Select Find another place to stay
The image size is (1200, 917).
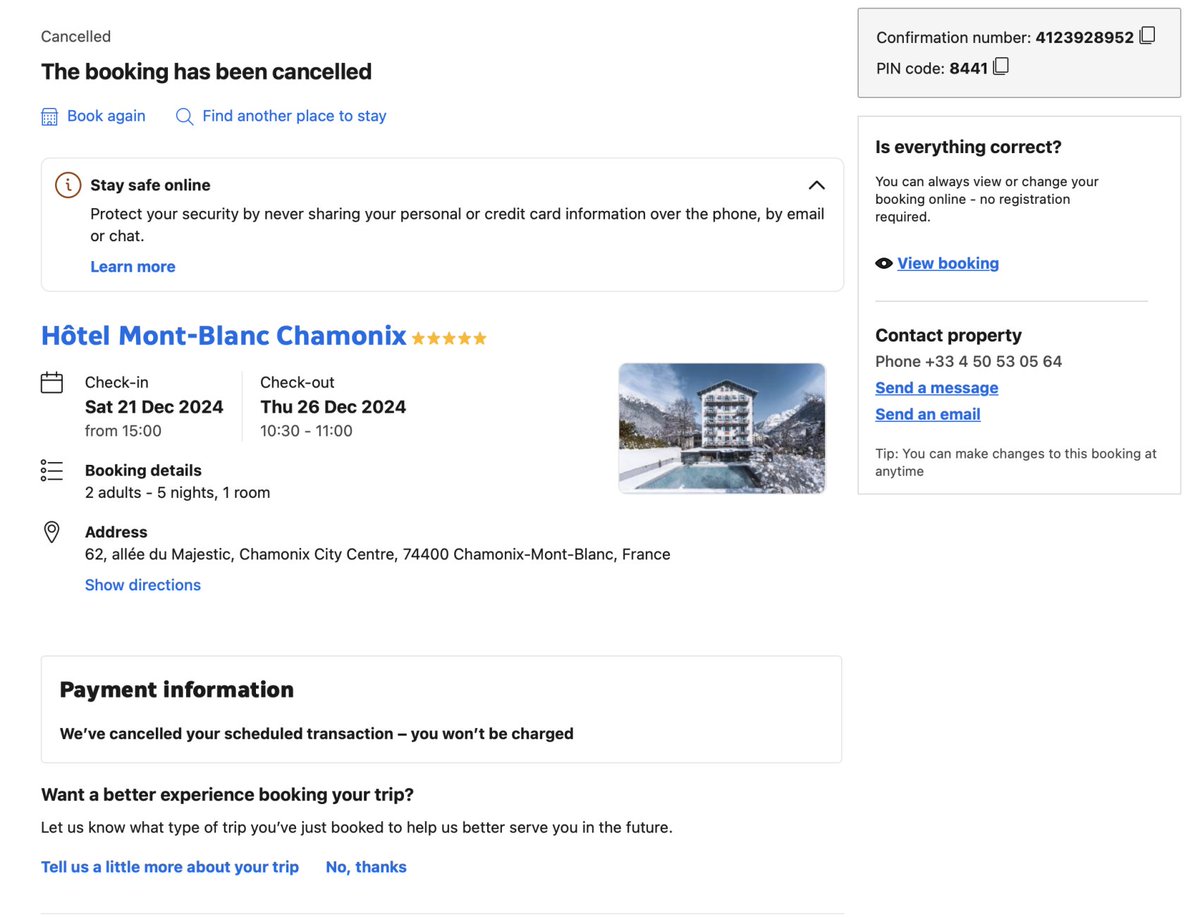click(294, 116)
